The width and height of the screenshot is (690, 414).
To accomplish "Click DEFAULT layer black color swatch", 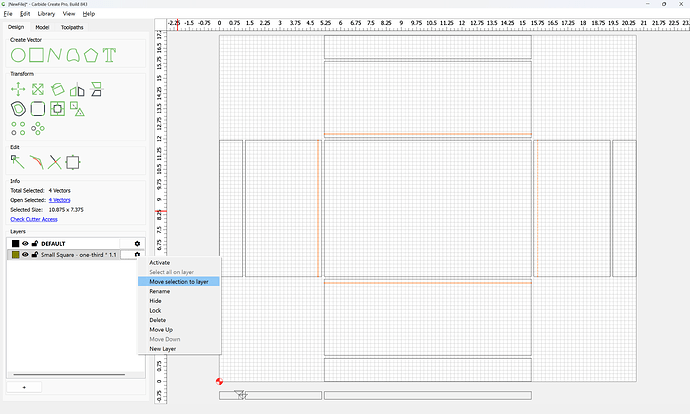I will pos(15,243).
